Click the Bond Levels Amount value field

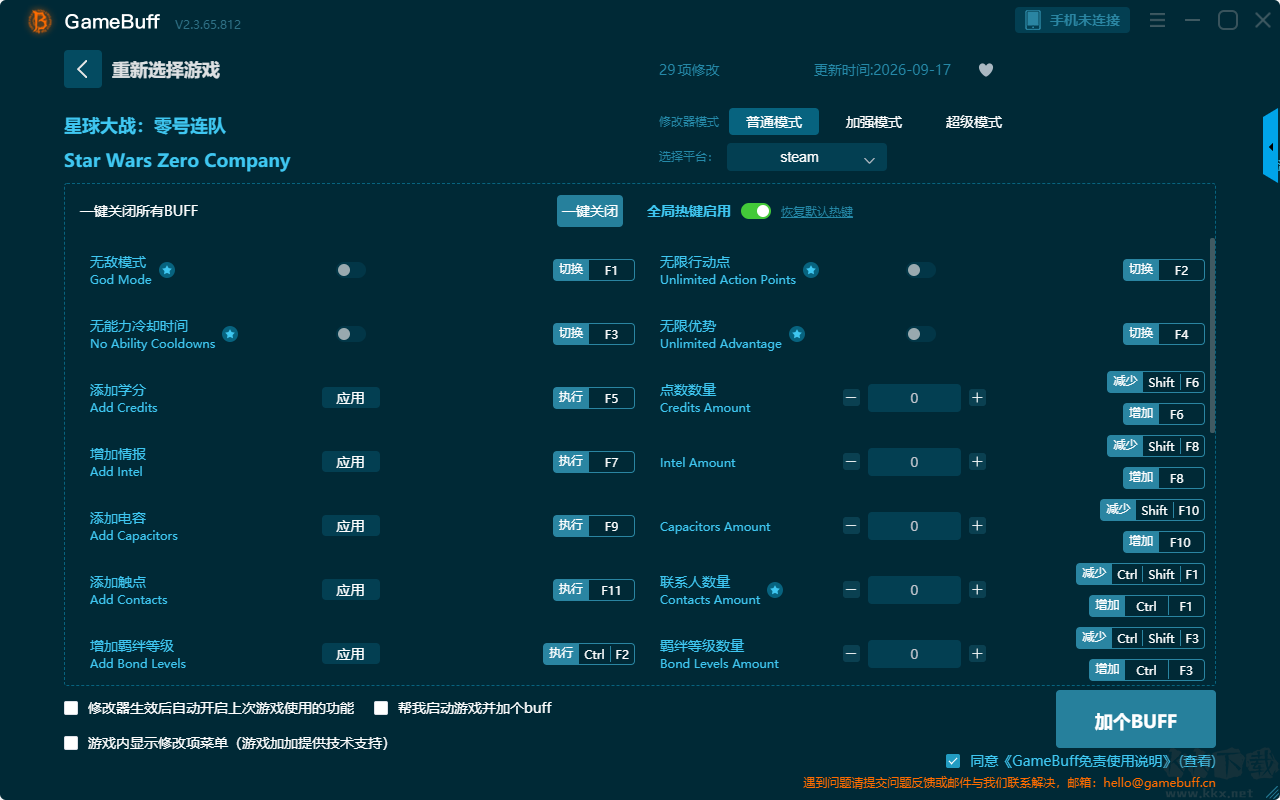[x=914, y=654]
